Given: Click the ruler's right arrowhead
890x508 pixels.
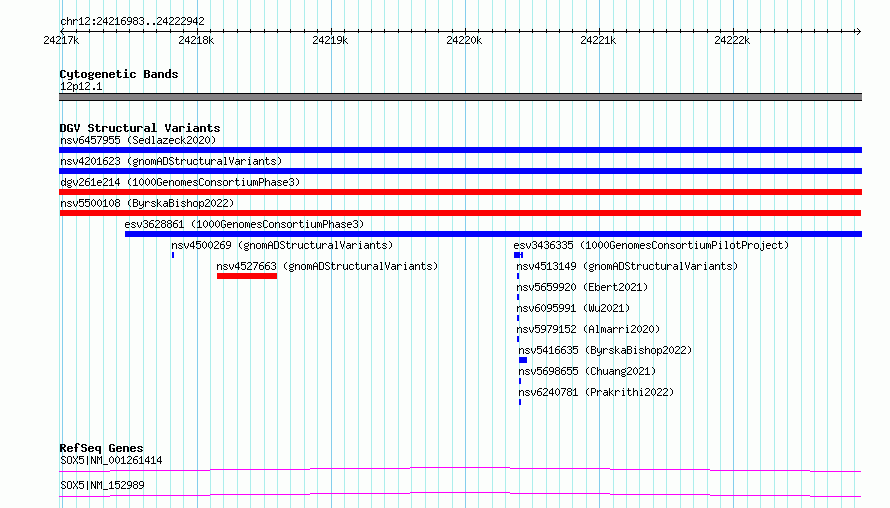Looking at the screenshot, I should 859,31.
